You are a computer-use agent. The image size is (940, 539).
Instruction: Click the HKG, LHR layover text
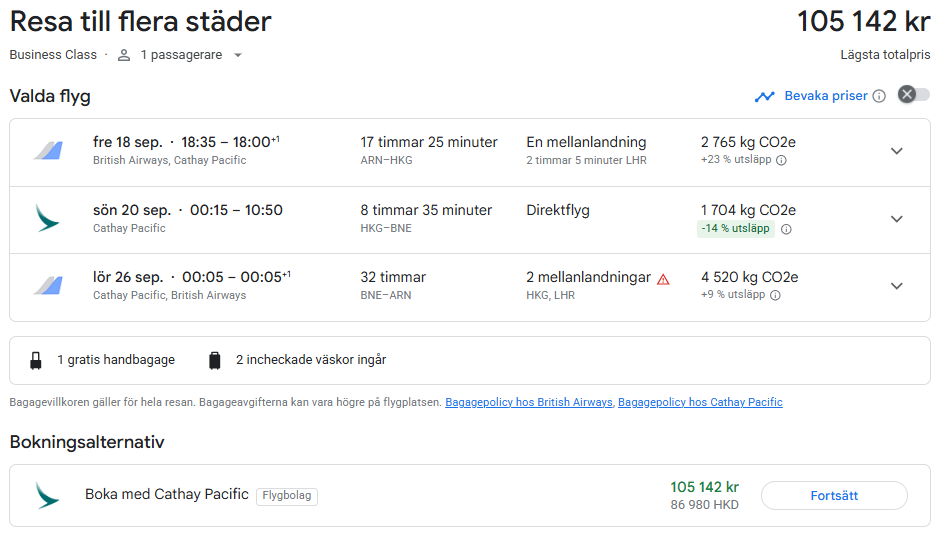550,295
